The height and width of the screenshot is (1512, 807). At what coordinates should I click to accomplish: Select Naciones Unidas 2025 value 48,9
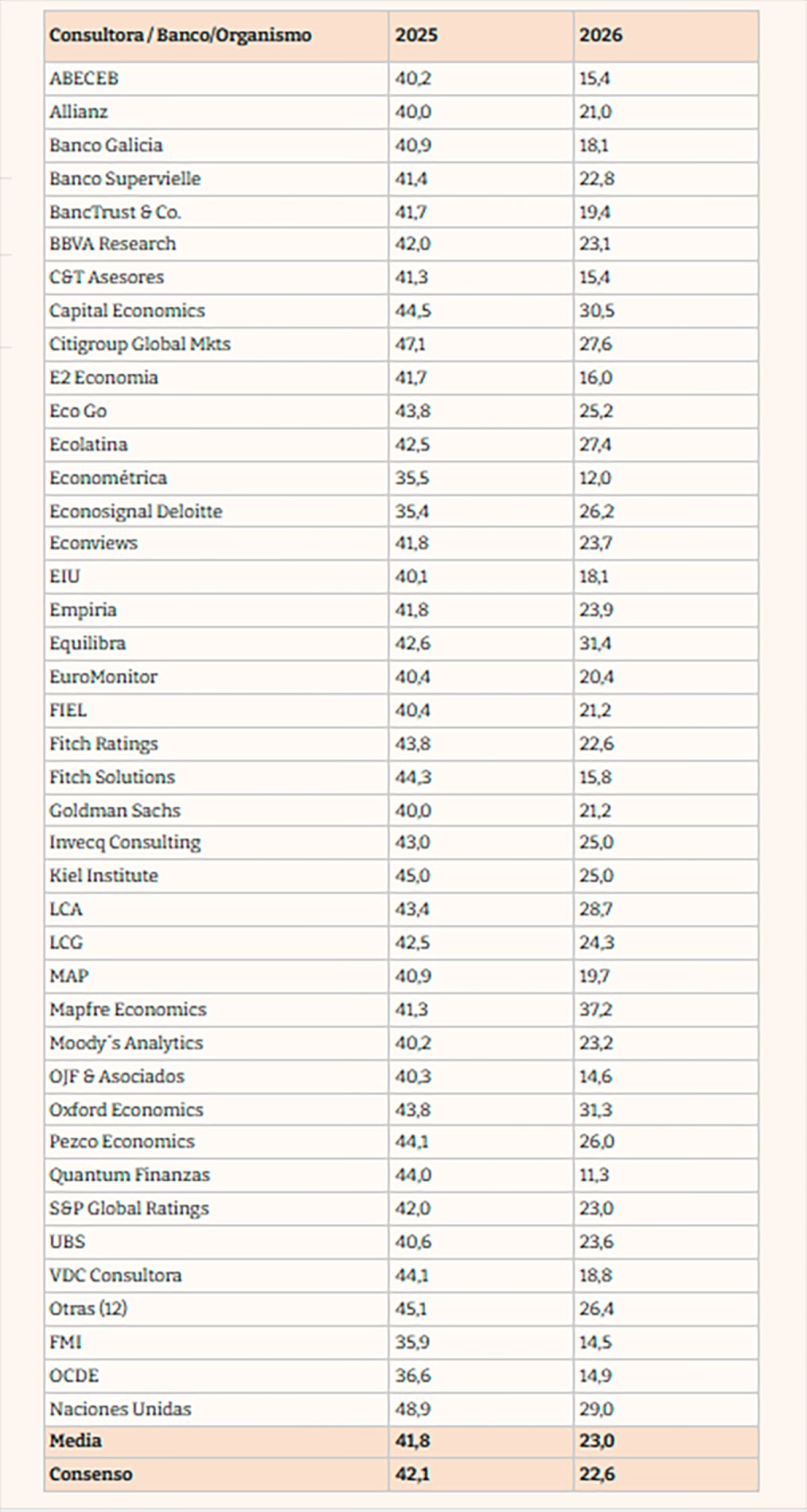[412, 1409]
